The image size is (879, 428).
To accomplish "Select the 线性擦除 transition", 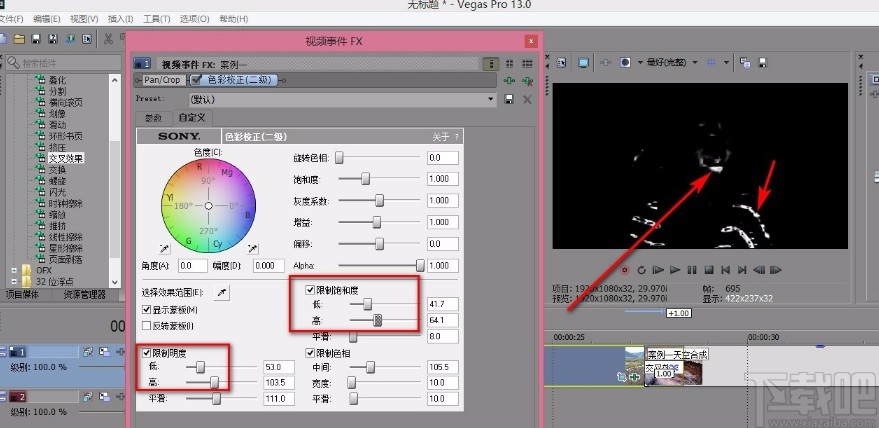I will 66,237.
